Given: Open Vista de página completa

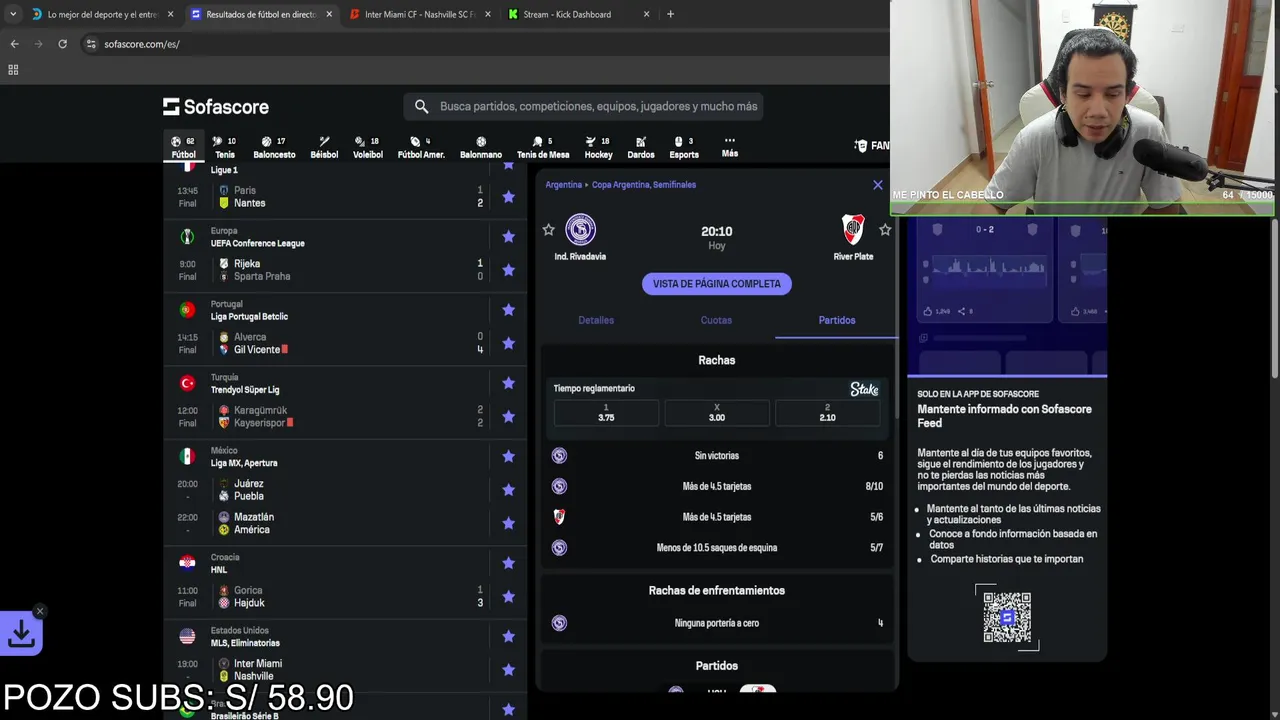Looking at the screenshot, I should coord(717,284).
